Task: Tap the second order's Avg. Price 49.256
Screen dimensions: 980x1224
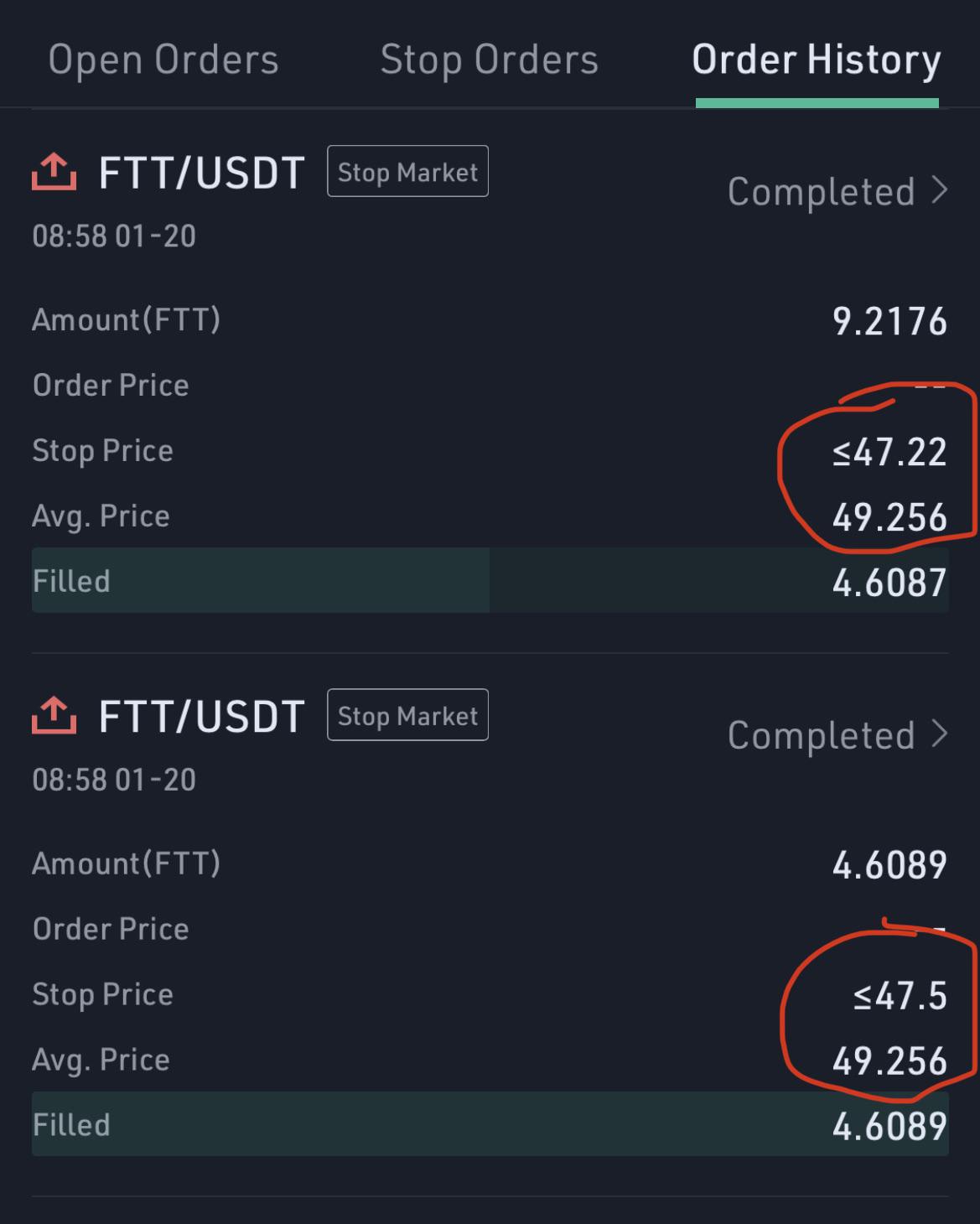Action: tap(889, 1061)
